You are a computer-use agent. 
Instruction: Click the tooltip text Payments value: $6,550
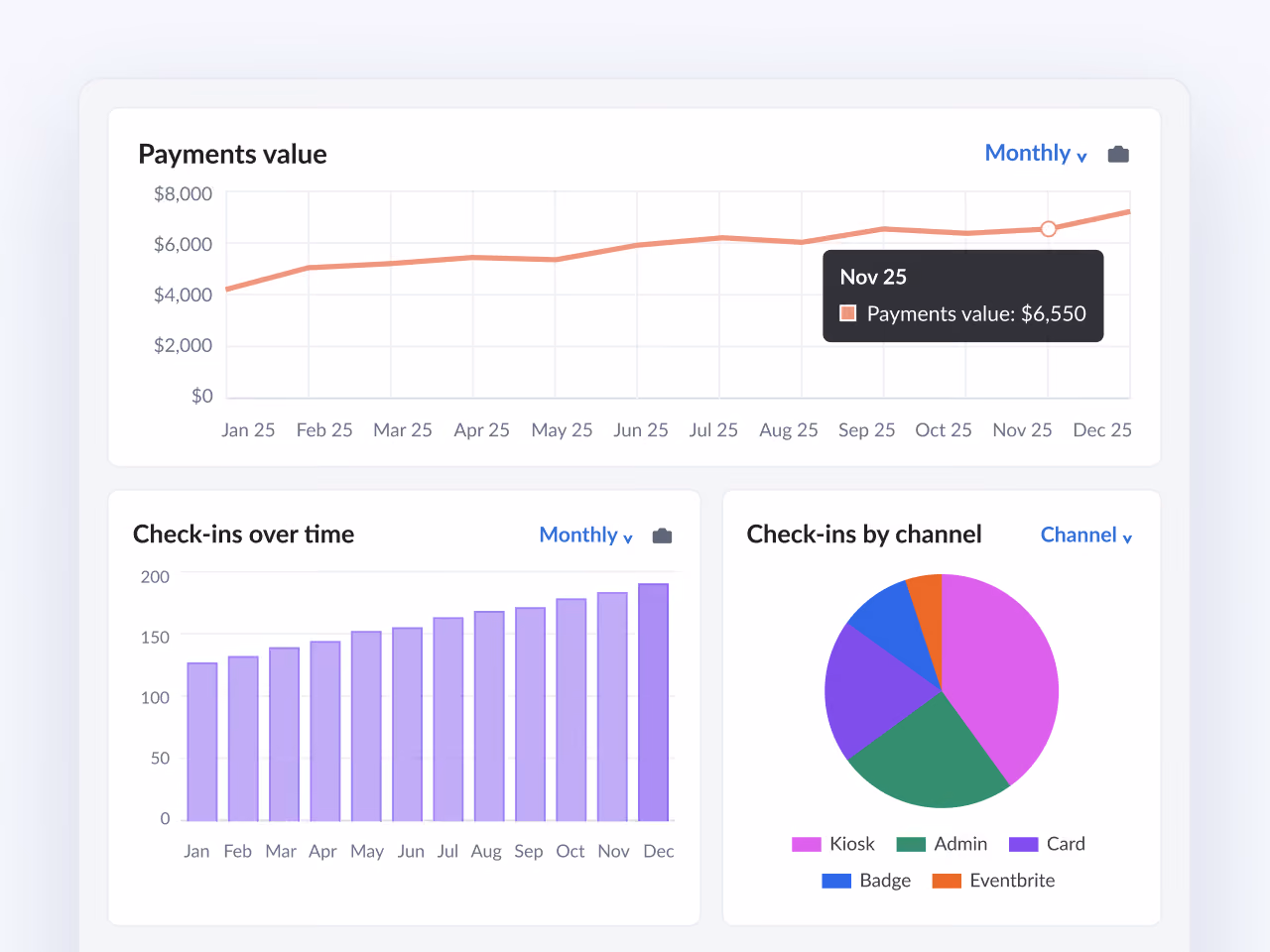[x=976, y=314]
